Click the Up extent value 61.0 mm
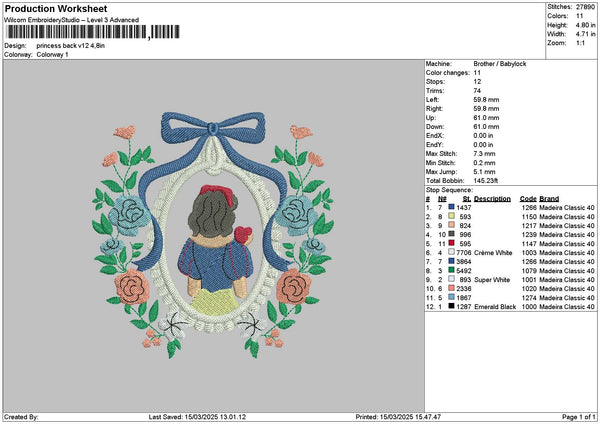Screen dimensions: 600x424 click(486, 118)
